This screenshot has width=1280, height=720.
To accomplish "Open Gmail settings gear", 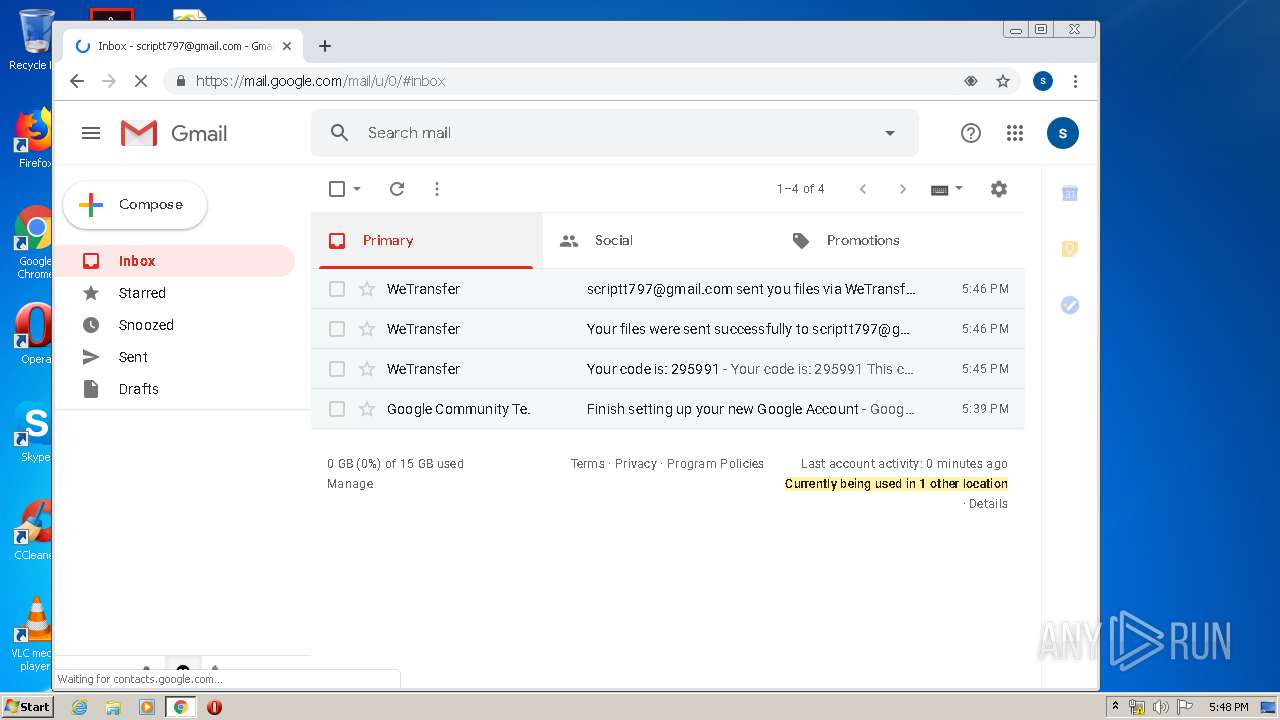I will 999,189.
